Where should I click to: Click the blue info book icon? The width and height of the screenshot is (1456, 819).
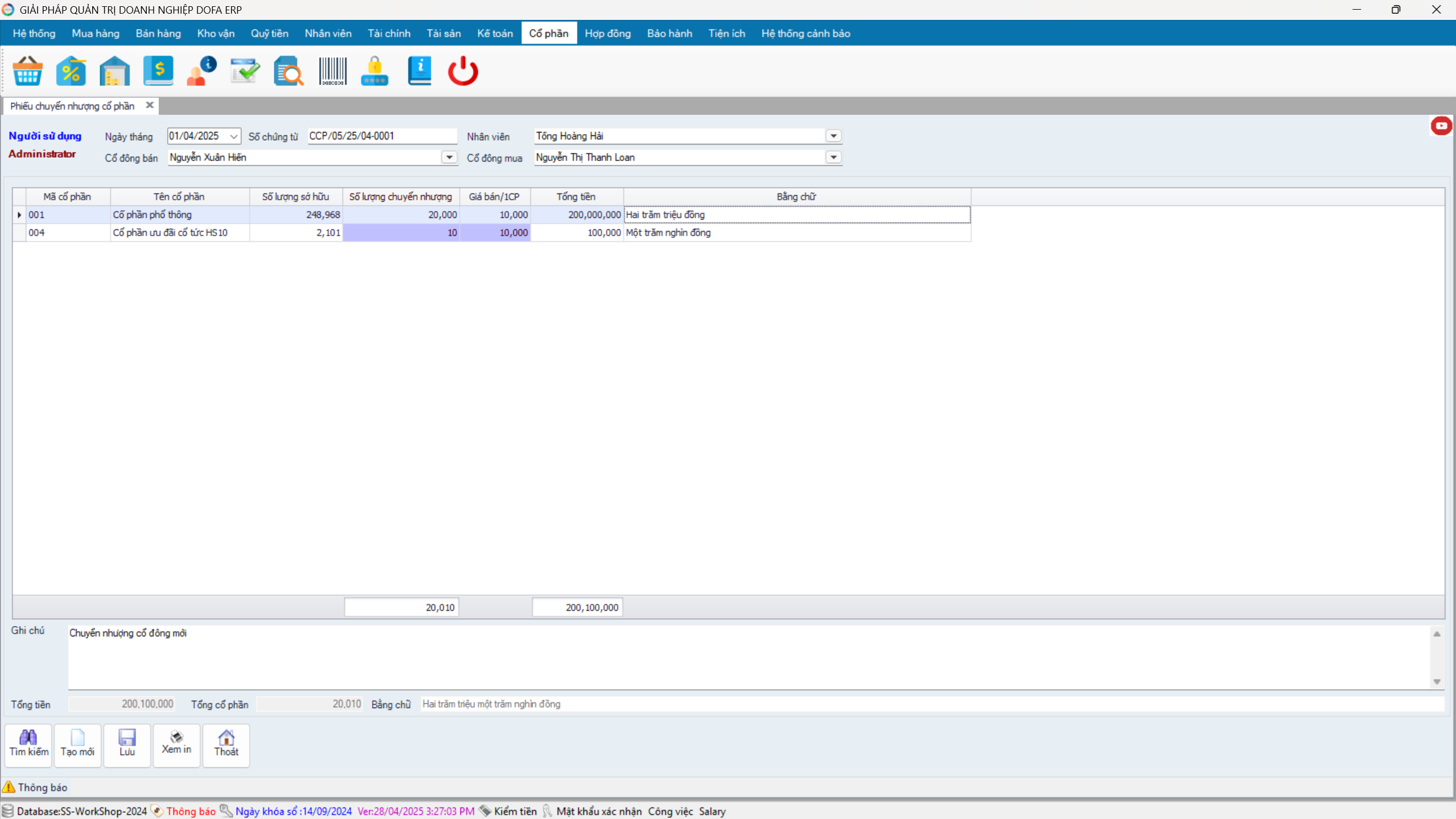(x=419, y=71)
